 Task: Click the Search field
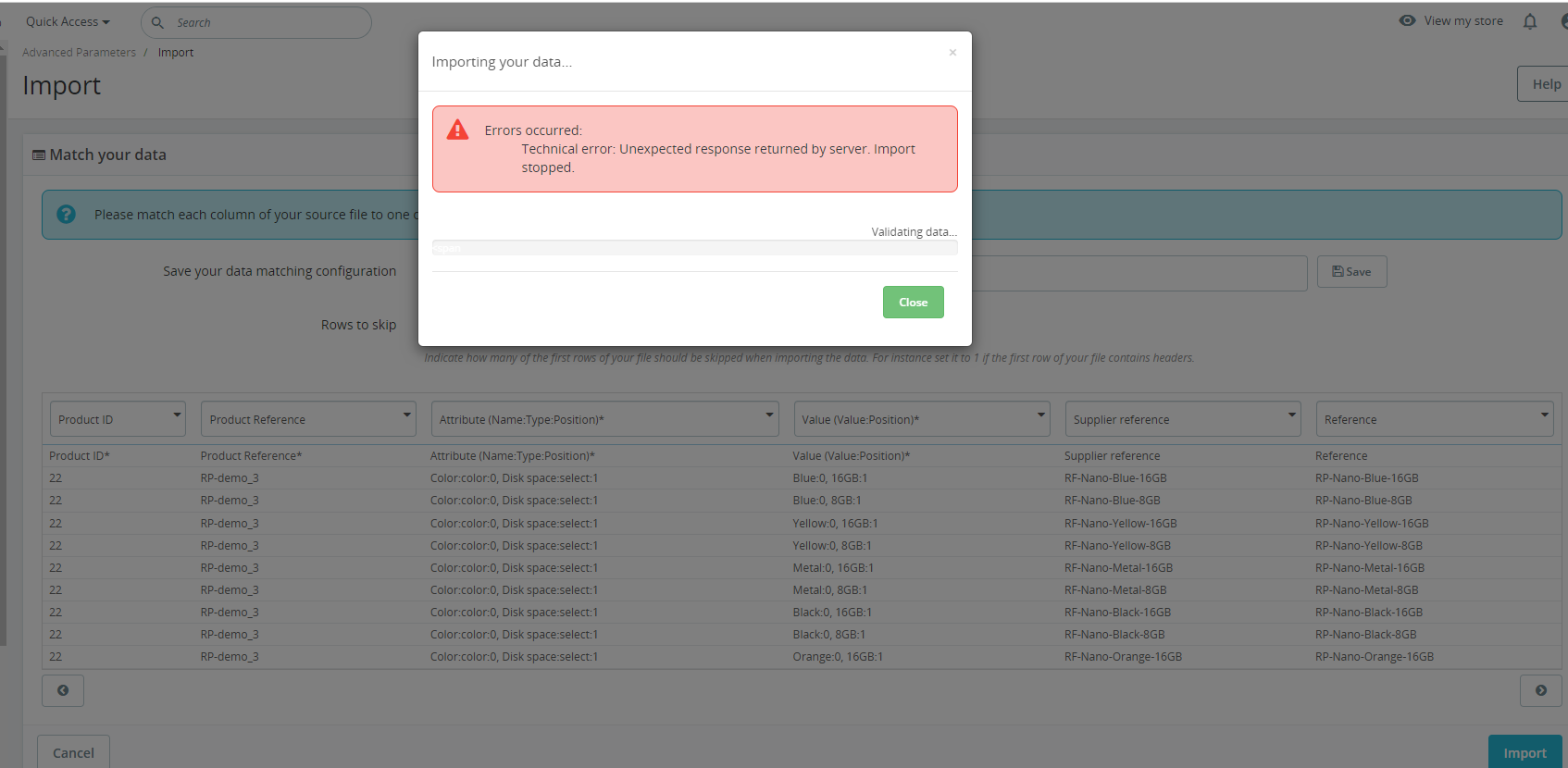[256, 22]
